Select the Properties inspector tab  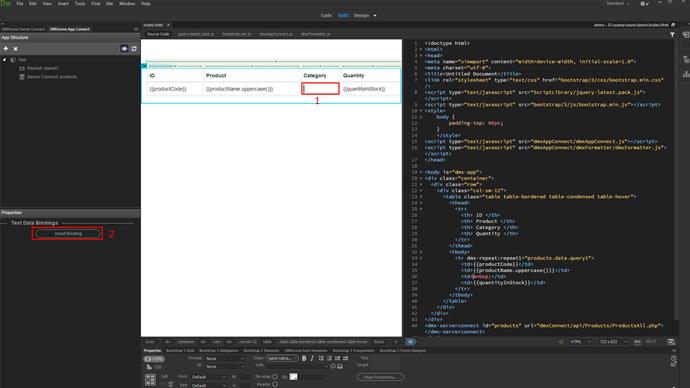[x=152, y=351]
